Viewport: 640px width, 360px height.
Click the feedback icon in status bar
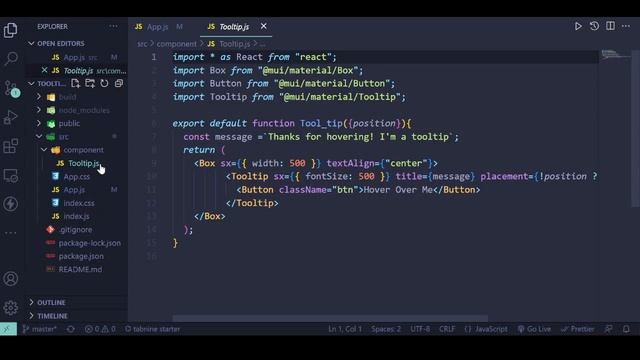click(x=609, y=329)
